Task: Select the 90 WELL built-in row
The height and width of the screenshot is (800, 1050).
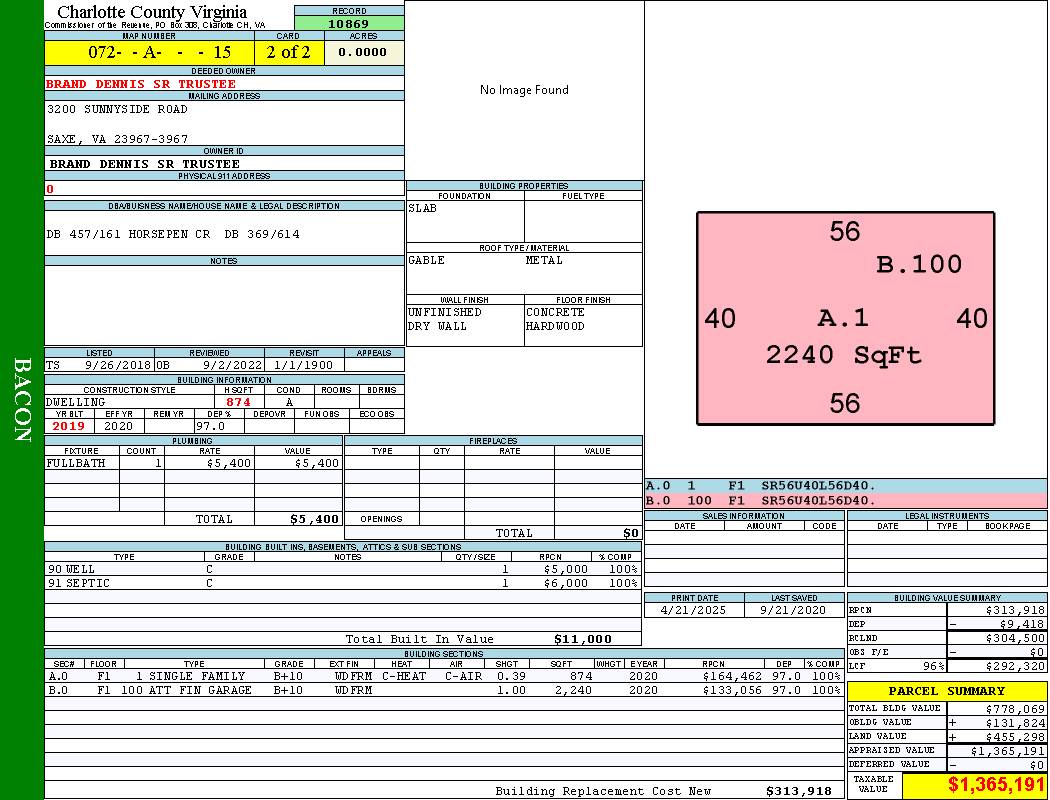Action: coord(342,568)
